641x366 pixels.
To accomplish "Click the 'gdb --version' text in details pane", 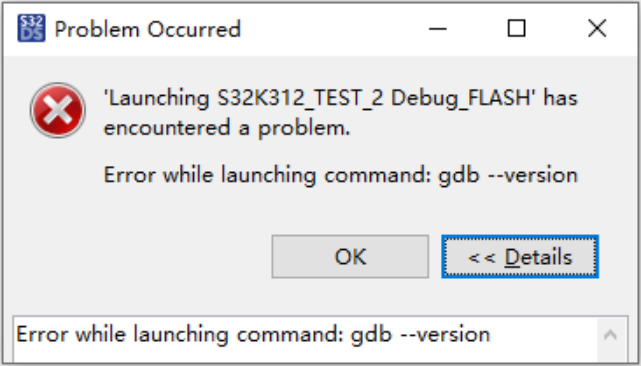I will coord(420,335).
